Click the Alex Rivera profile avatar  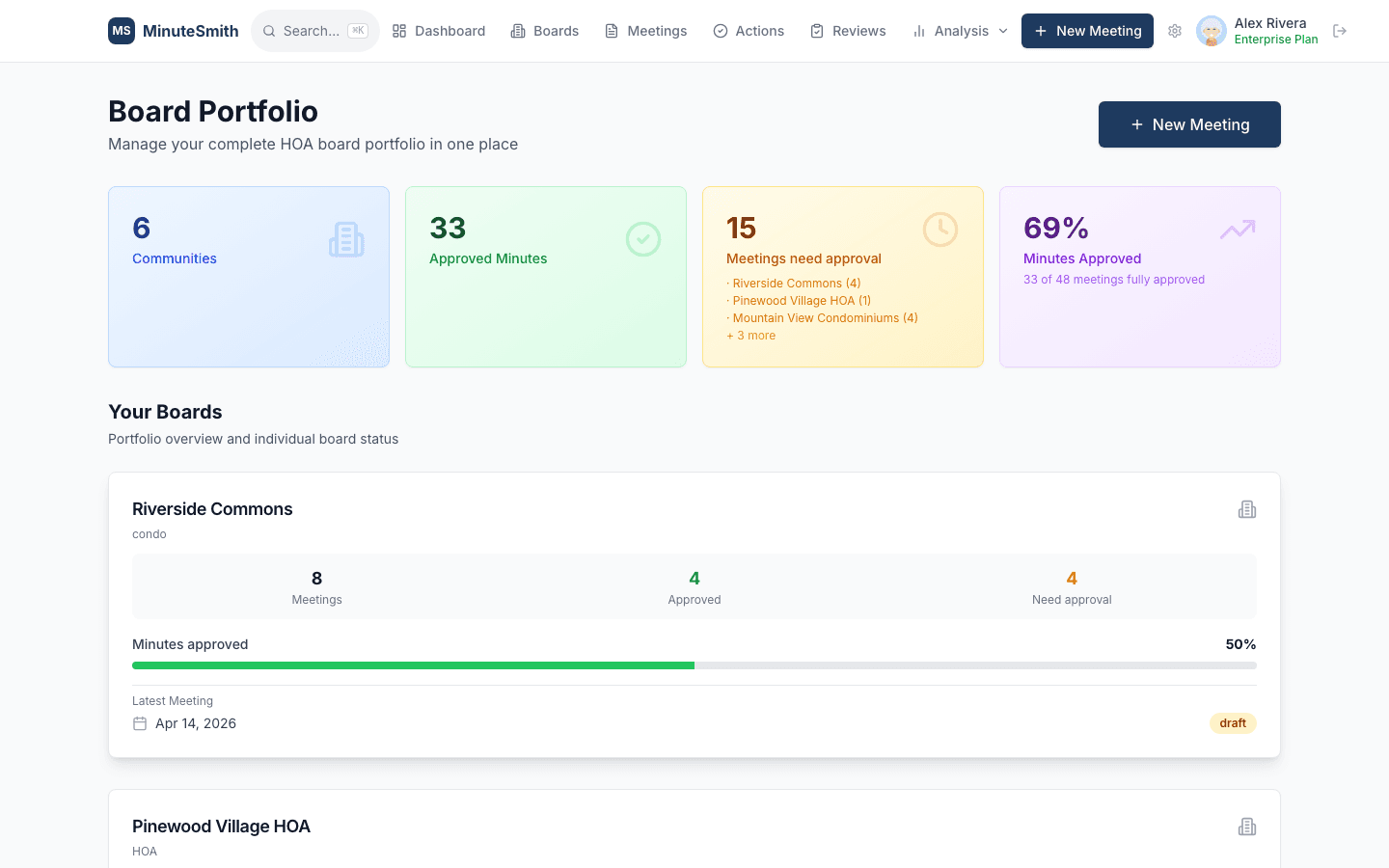(x=1211, y=30)
